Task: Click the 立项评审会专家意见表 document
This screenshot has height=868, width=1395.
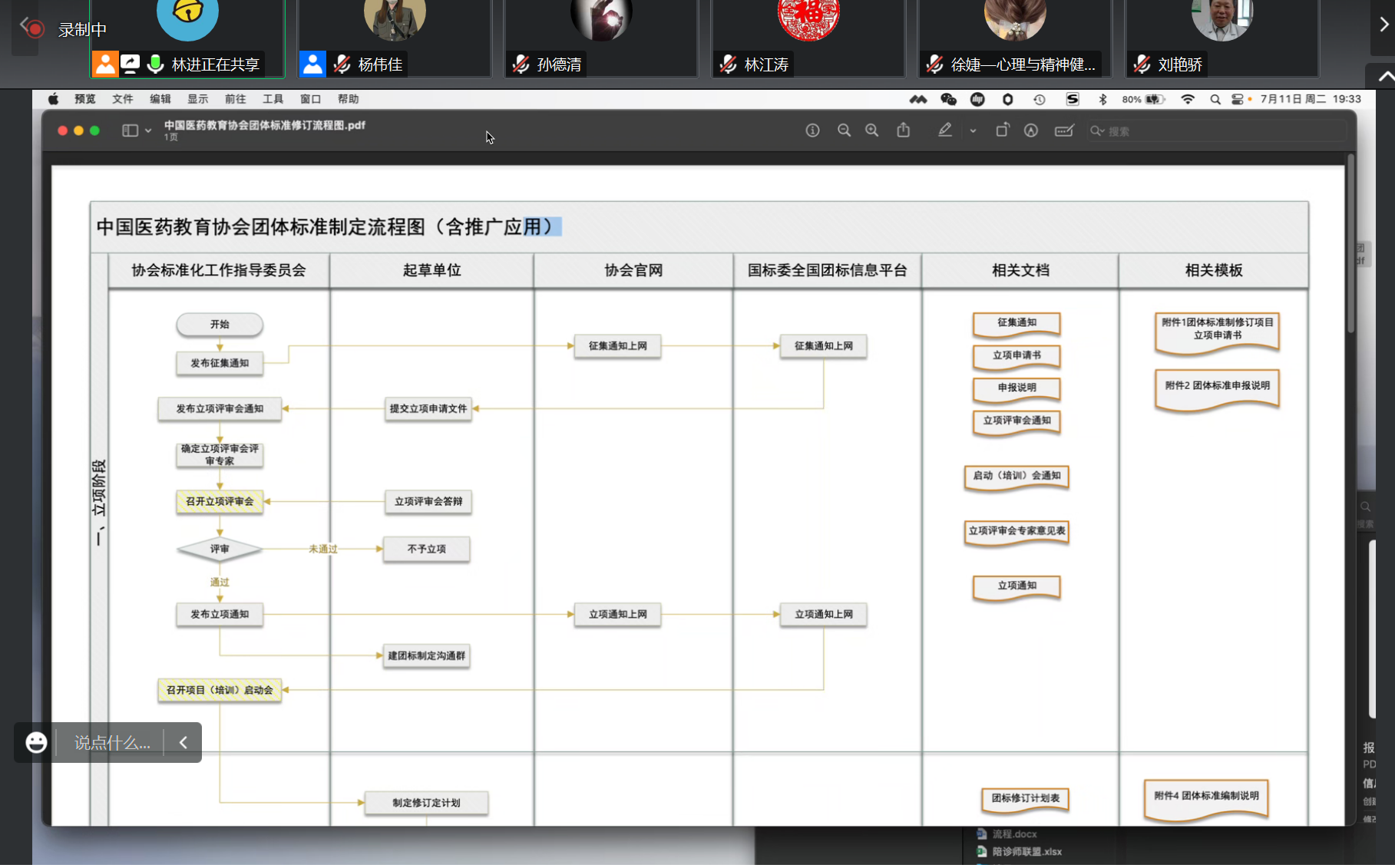Action: tap(1016, 532)
